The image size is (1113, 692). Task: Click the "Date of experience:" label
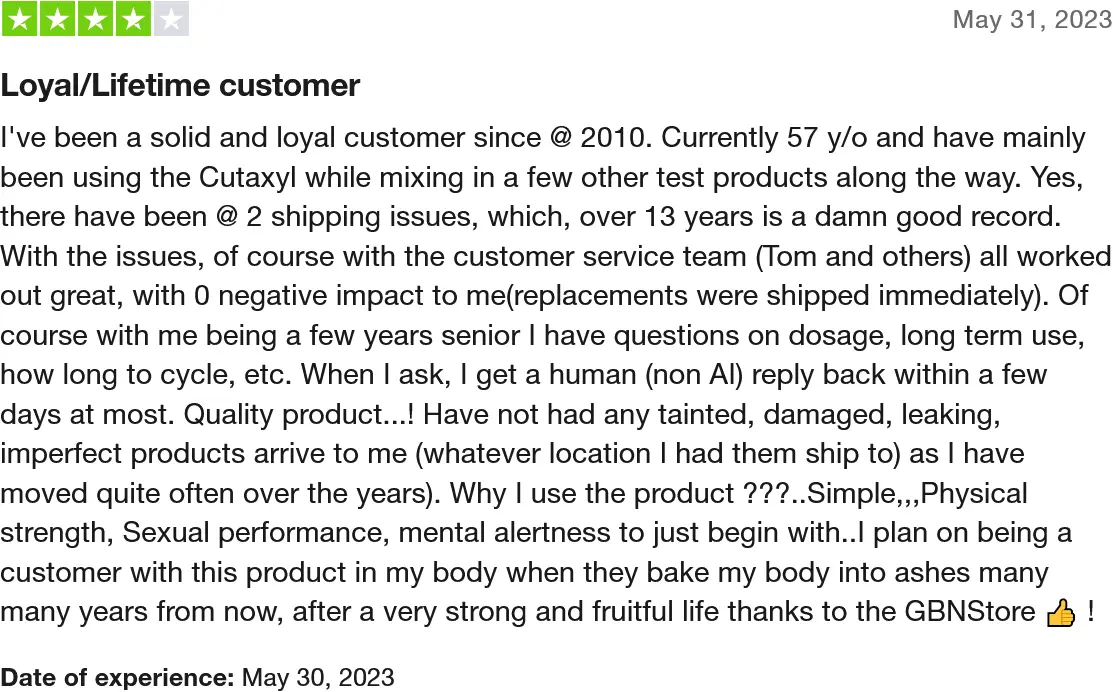coord(117,677)
